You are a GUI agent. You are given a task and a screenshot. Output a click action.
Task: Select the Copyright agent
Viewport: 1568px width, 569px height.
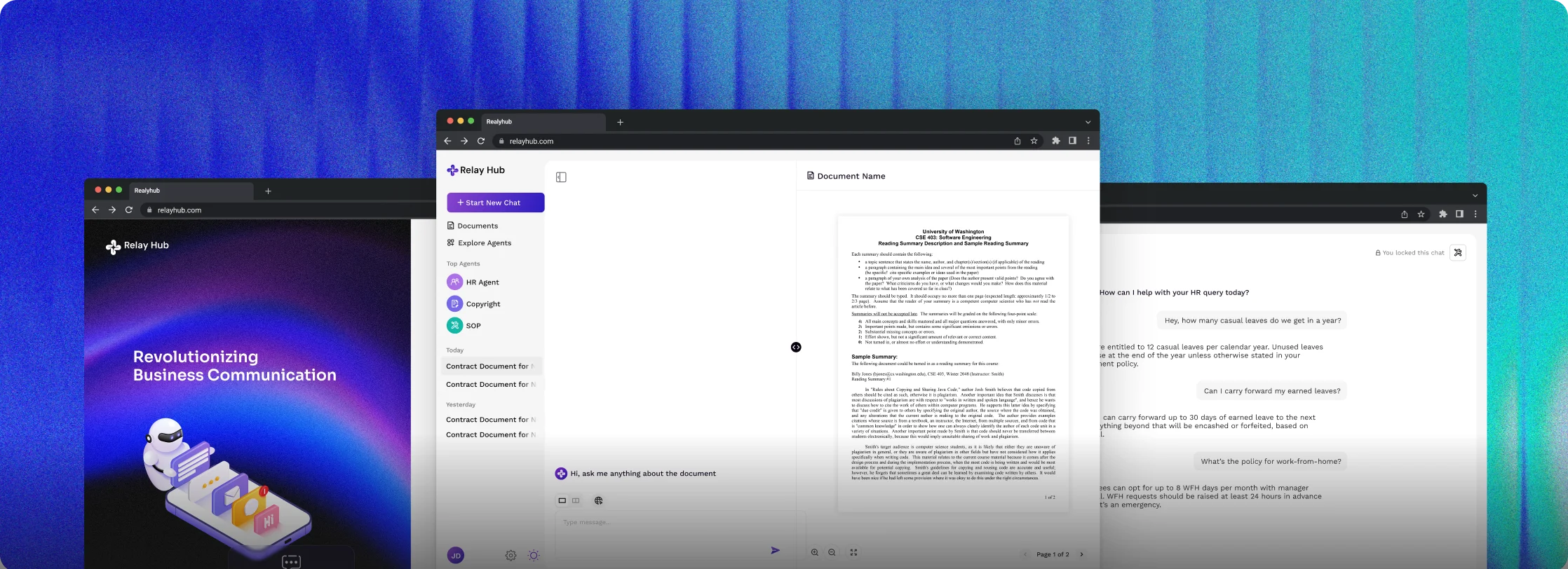(473, 304)
